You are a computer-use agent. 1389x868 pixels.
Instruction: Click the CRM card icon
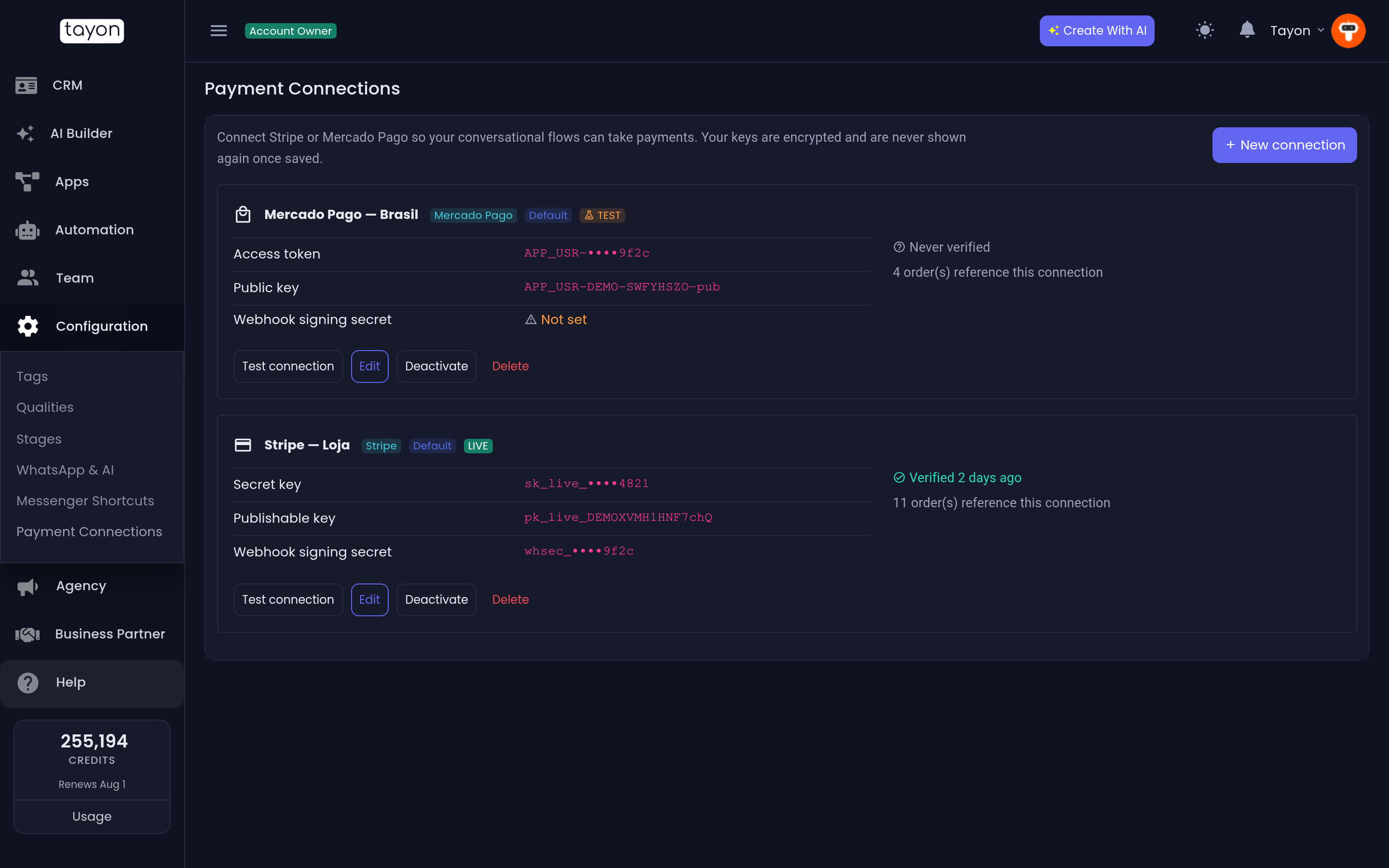(27, 85)
